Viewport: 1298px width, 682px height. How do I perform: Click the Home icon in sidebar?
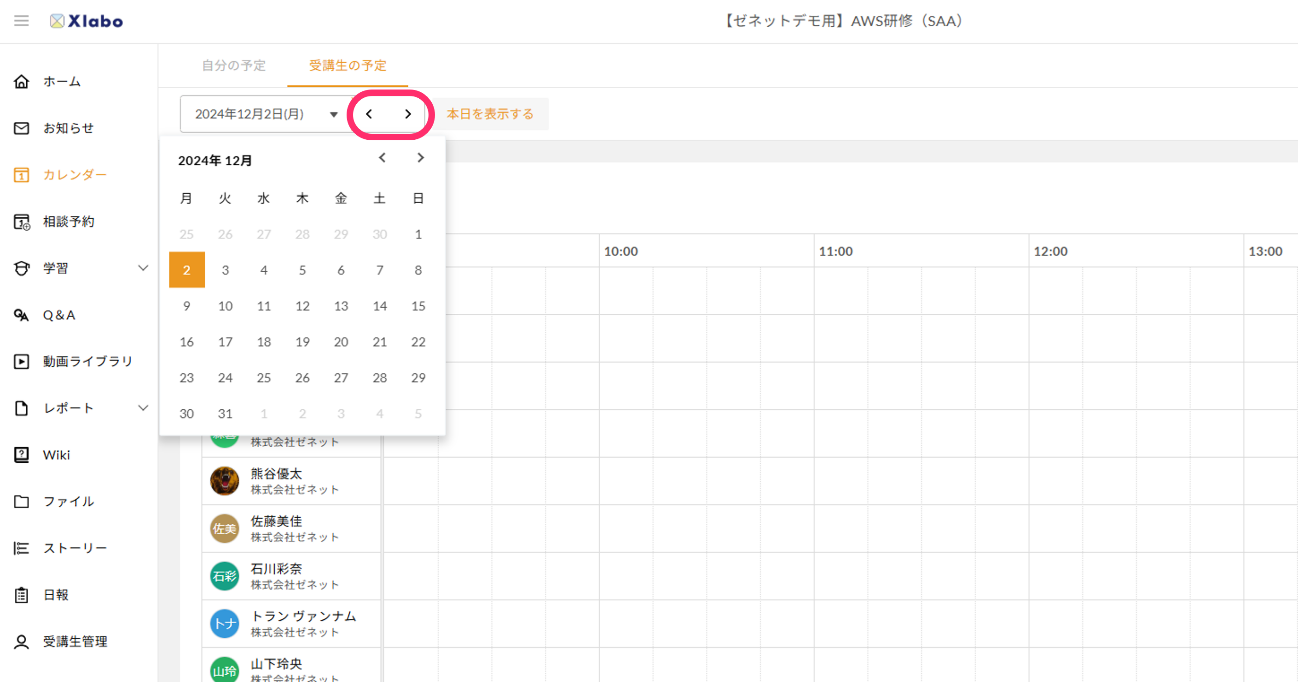click(x=21, y=81)
